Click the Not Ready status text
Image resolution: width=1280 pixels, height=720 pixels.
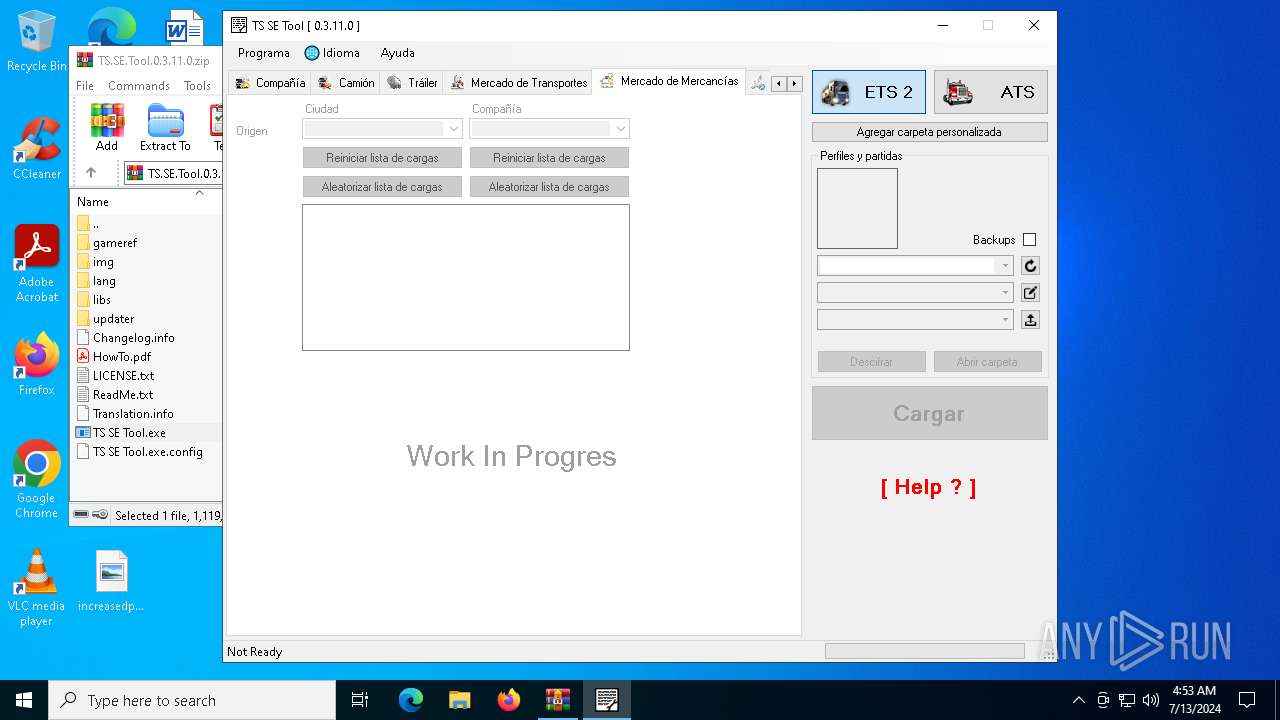pyautogui.click(x=254, y=652)
